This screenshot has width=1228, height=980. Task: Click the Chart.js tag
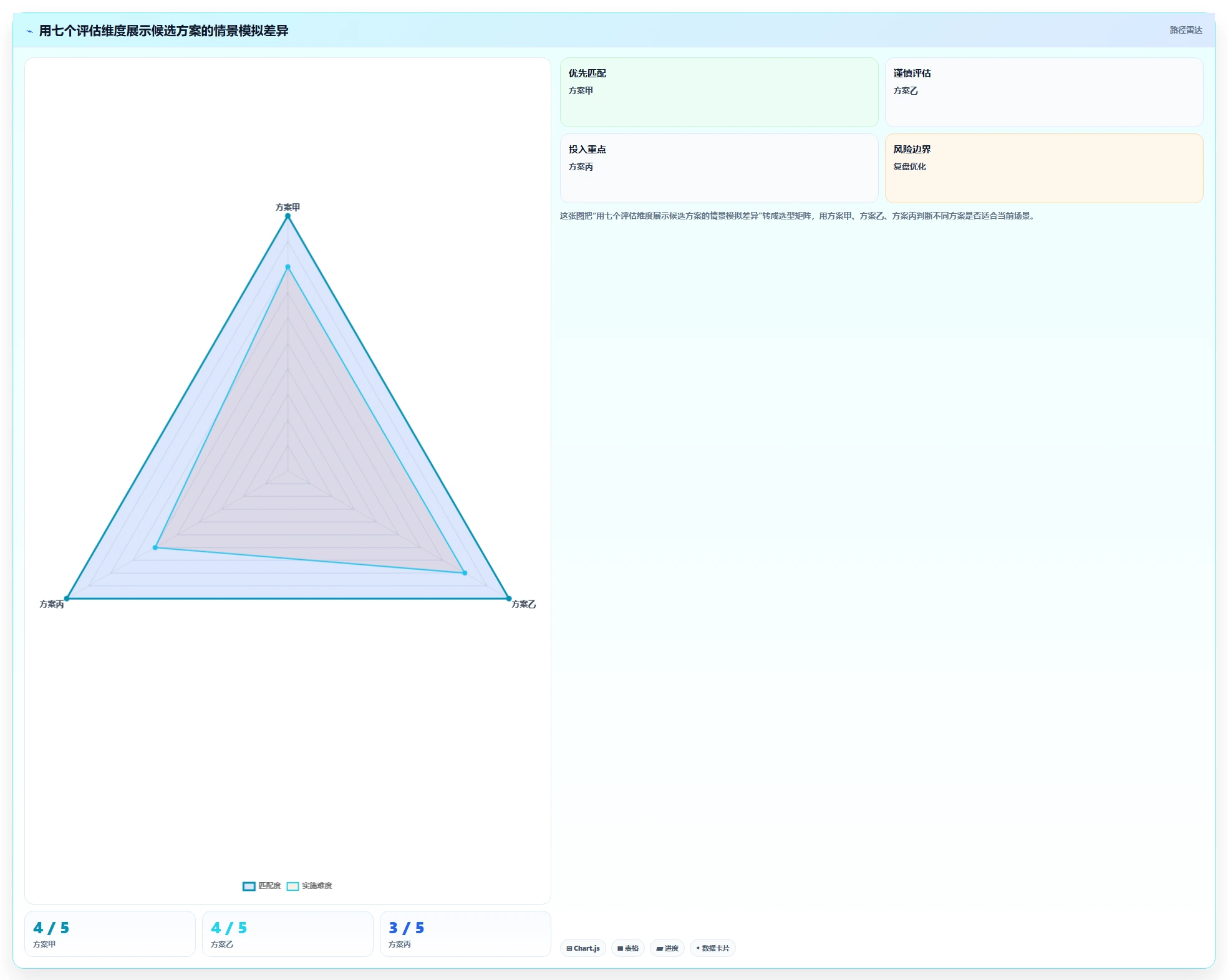583,948
